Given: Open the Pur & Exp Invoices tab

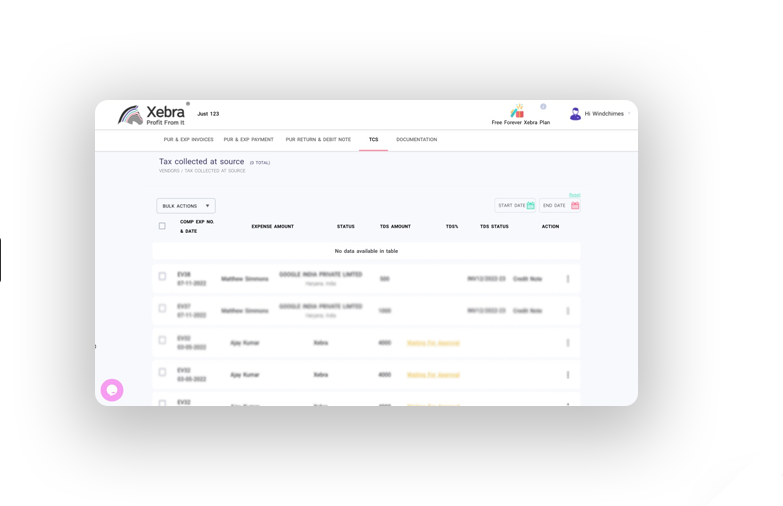Looking at the screenshot, I should [188, 140].
